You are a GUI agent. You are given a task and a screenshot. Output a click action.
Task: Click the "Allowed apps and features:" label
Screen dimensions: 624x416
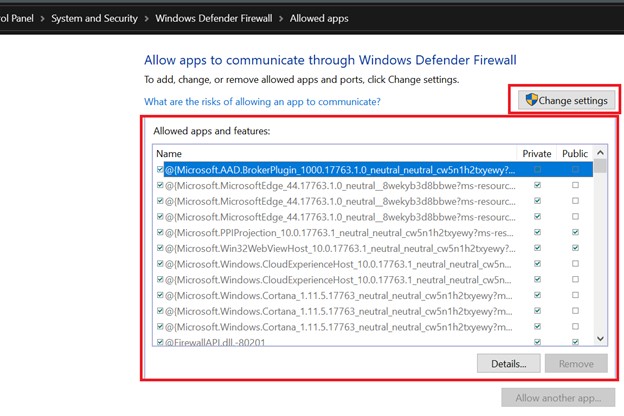tap(212, 131)
